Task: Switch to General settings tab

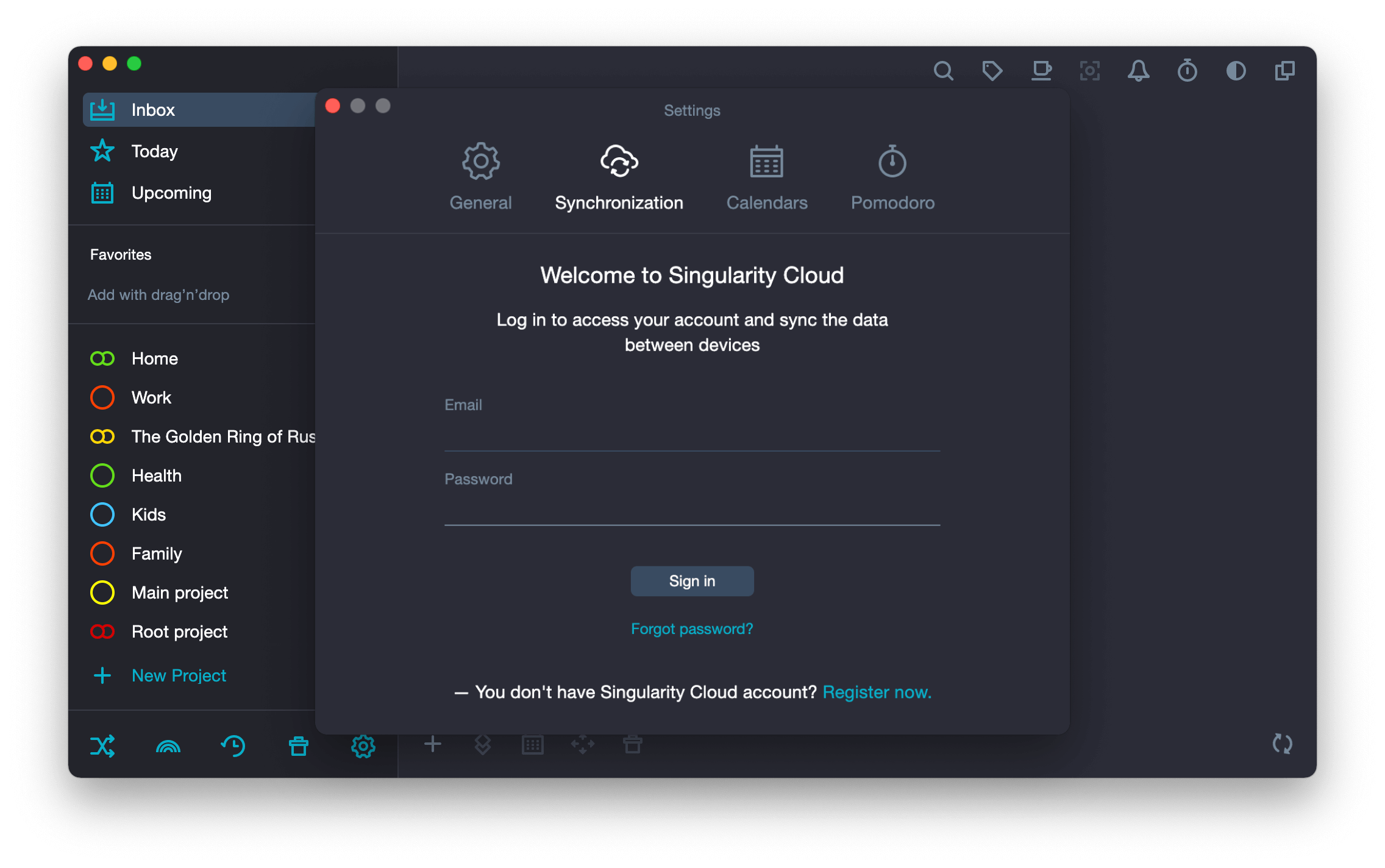Action: click(x=480, y=177)
